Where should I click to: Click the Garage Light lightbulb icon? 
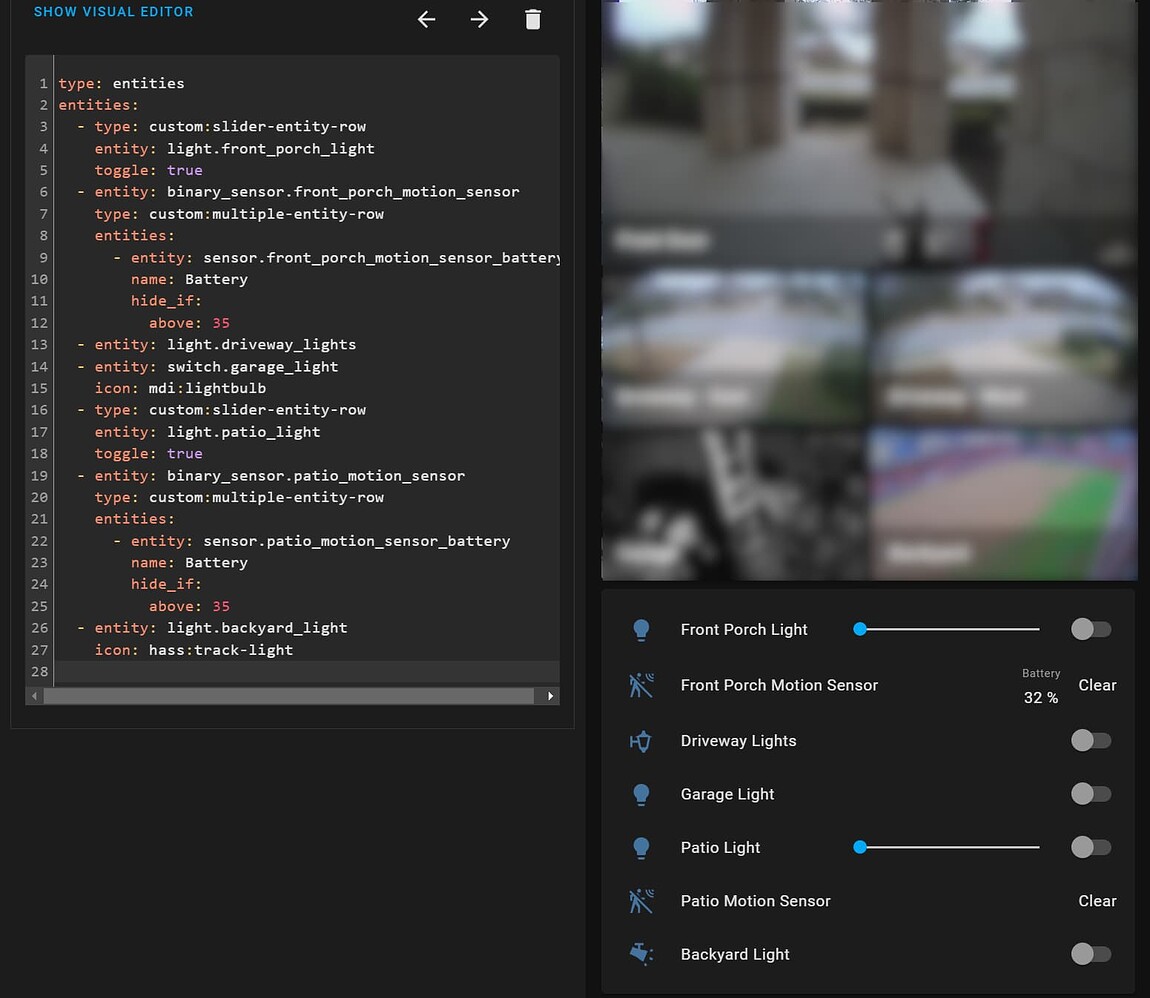641,793
